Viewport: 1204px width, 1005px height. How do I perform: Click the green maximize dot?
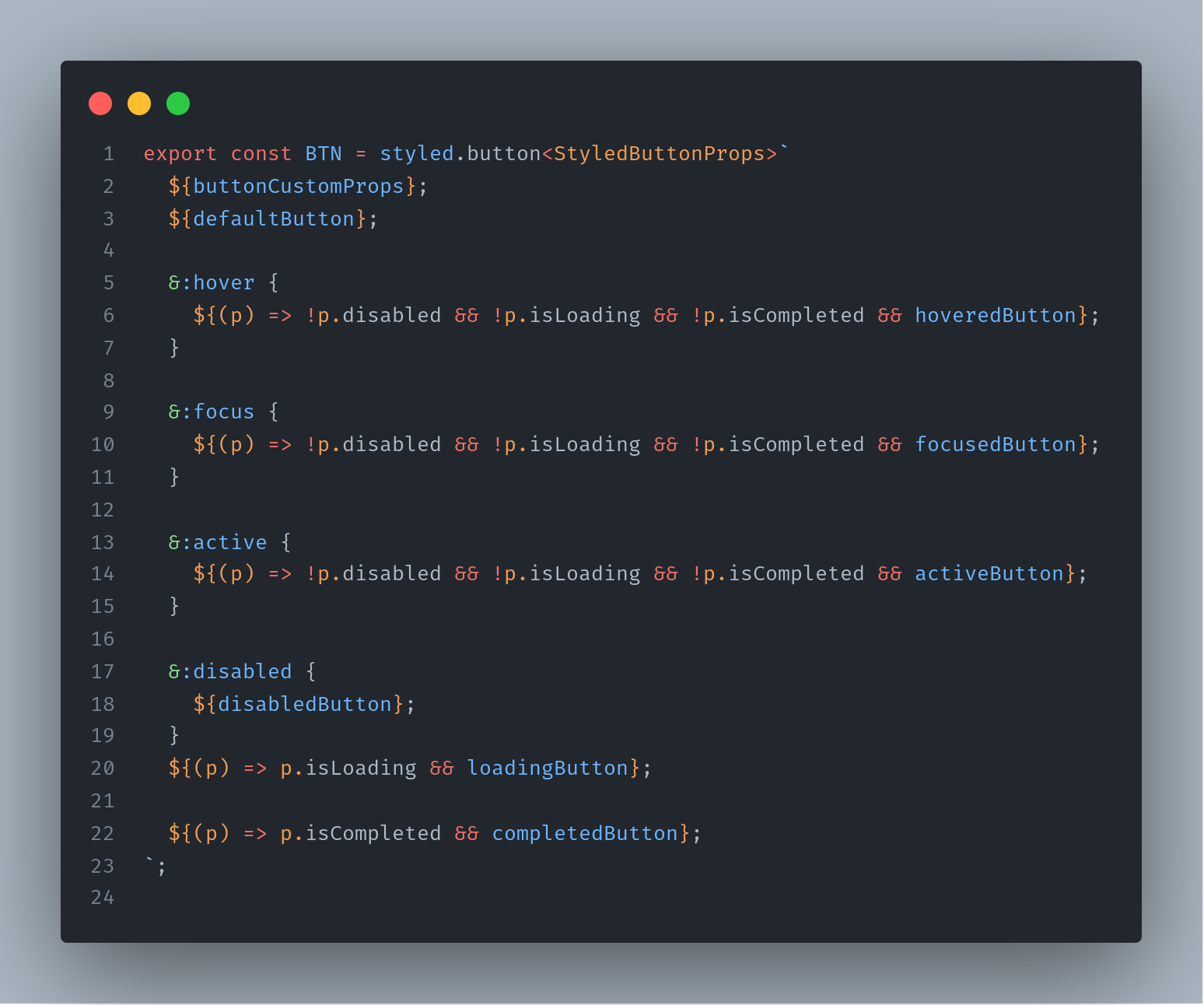coord(178,103)
